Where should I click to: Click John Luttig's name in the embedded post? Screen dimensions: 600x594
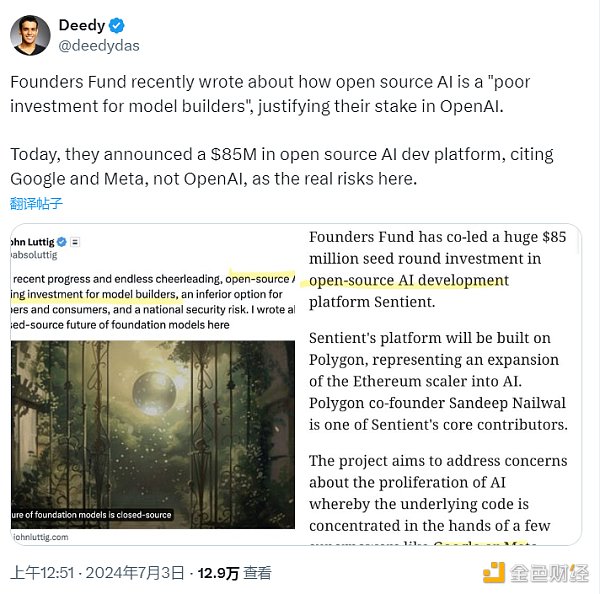tap(30, 242)
